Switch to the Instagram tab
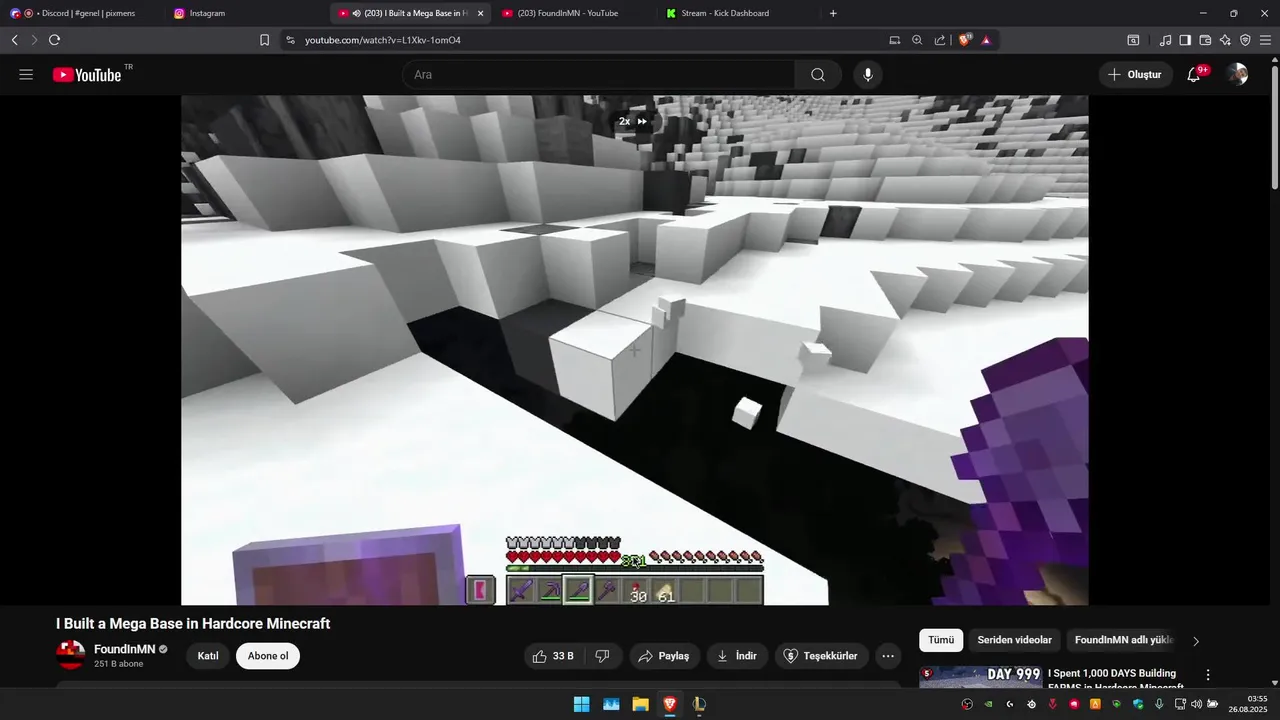Image resolution: width=1280 pixels, height=720 pixels. 245,13
